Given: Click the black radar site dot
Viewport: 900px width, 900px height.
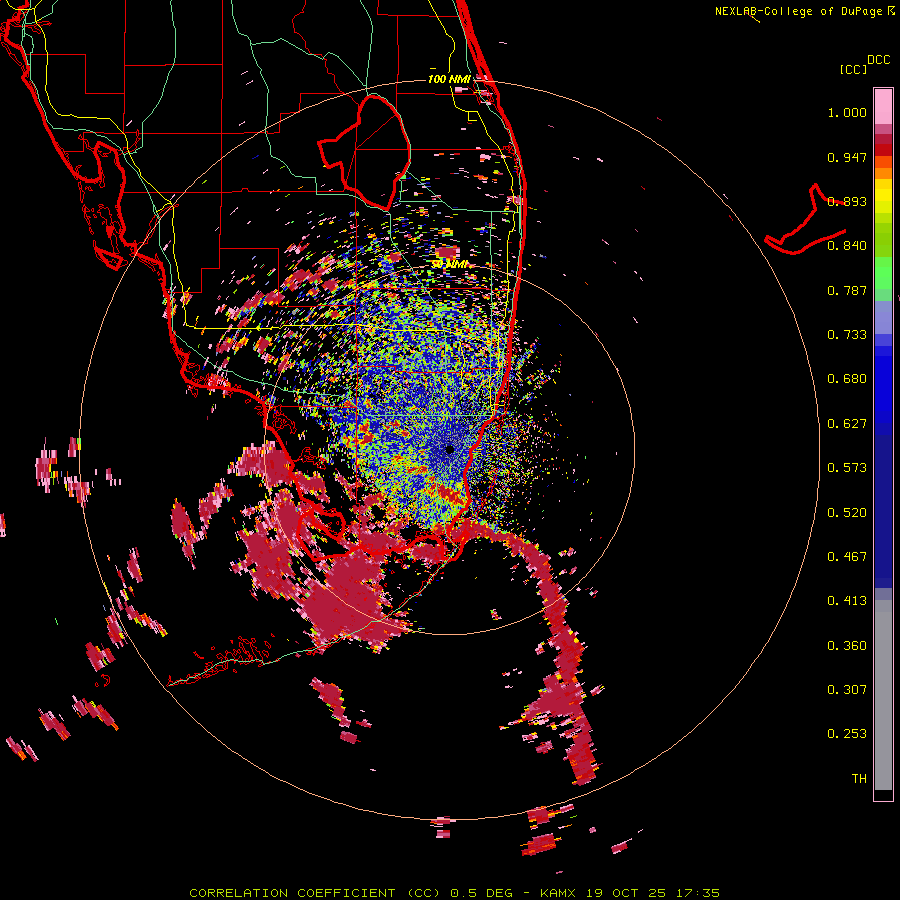Looking at the screenshot, I should (449, 450).
